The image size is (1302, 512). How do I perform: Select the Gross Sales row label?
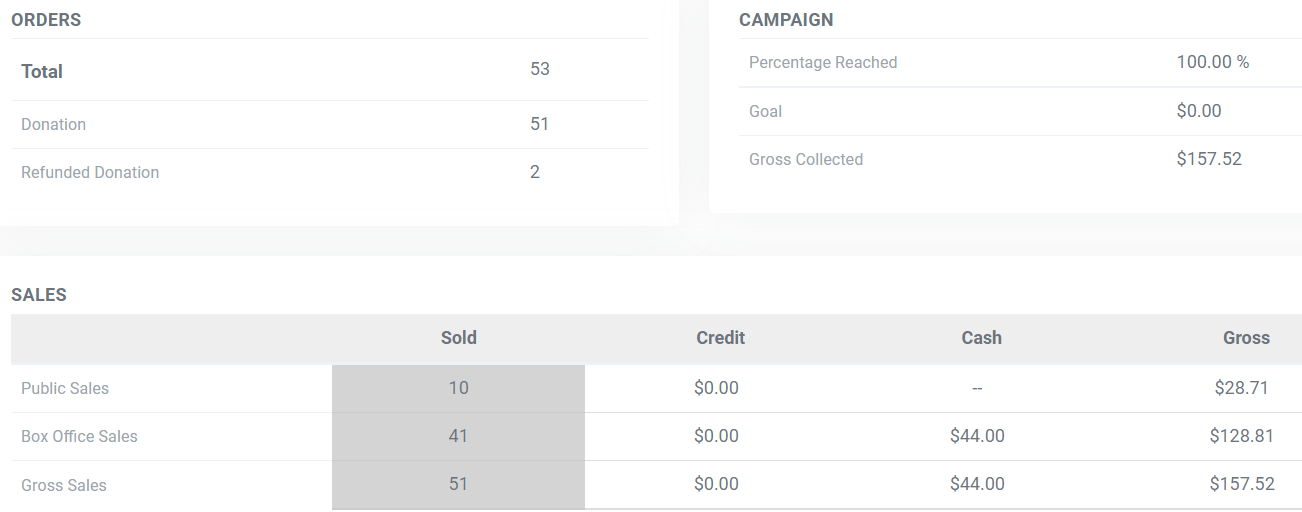click(64, 485)
